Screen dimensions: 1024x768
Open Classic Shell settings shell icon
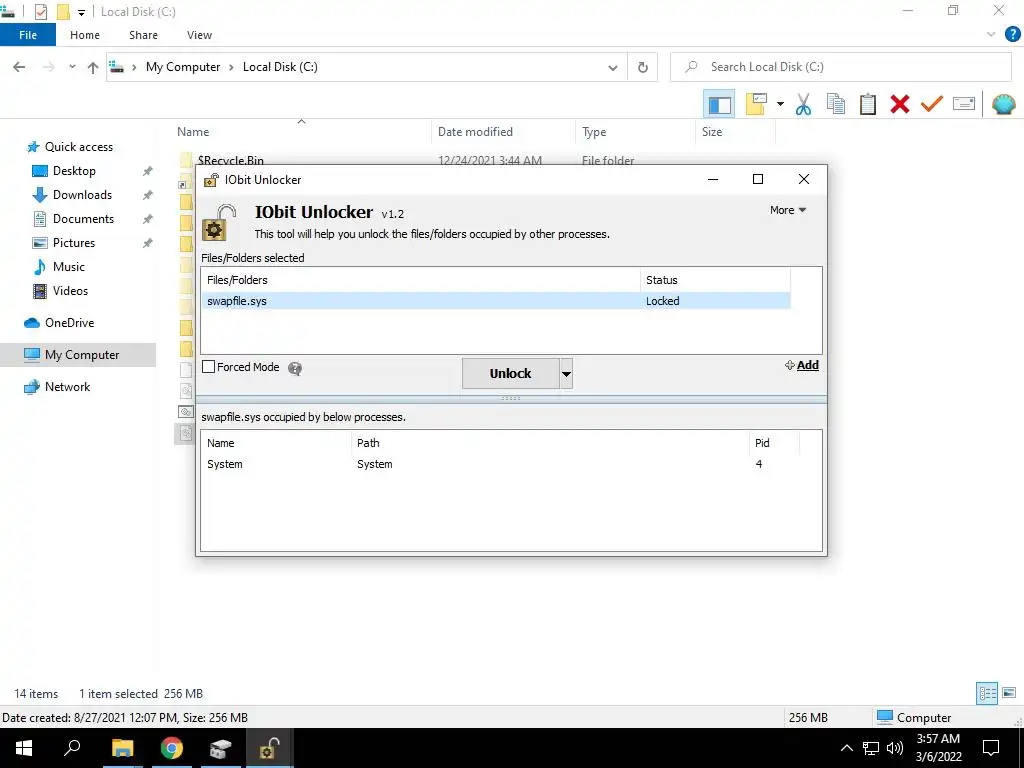[x=1004, y=104]
